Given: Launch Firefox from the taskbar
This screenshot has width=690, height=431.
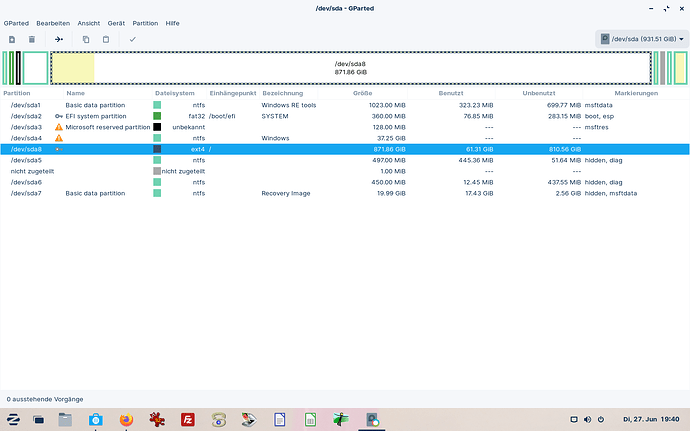Looking at the screenshot, I should pyautogui.click(x=126, y=419).
